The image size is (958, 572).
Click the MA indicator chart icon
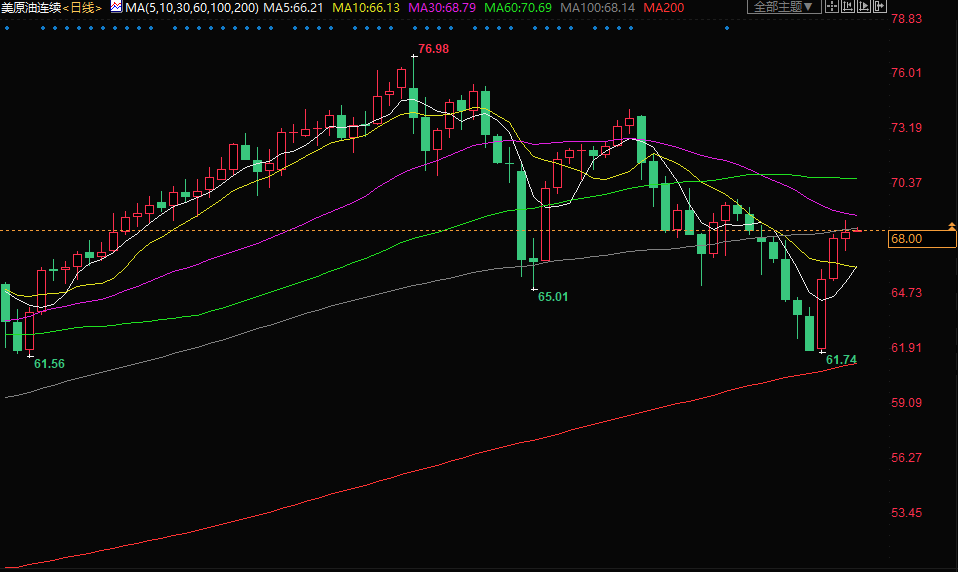(115, 7)
